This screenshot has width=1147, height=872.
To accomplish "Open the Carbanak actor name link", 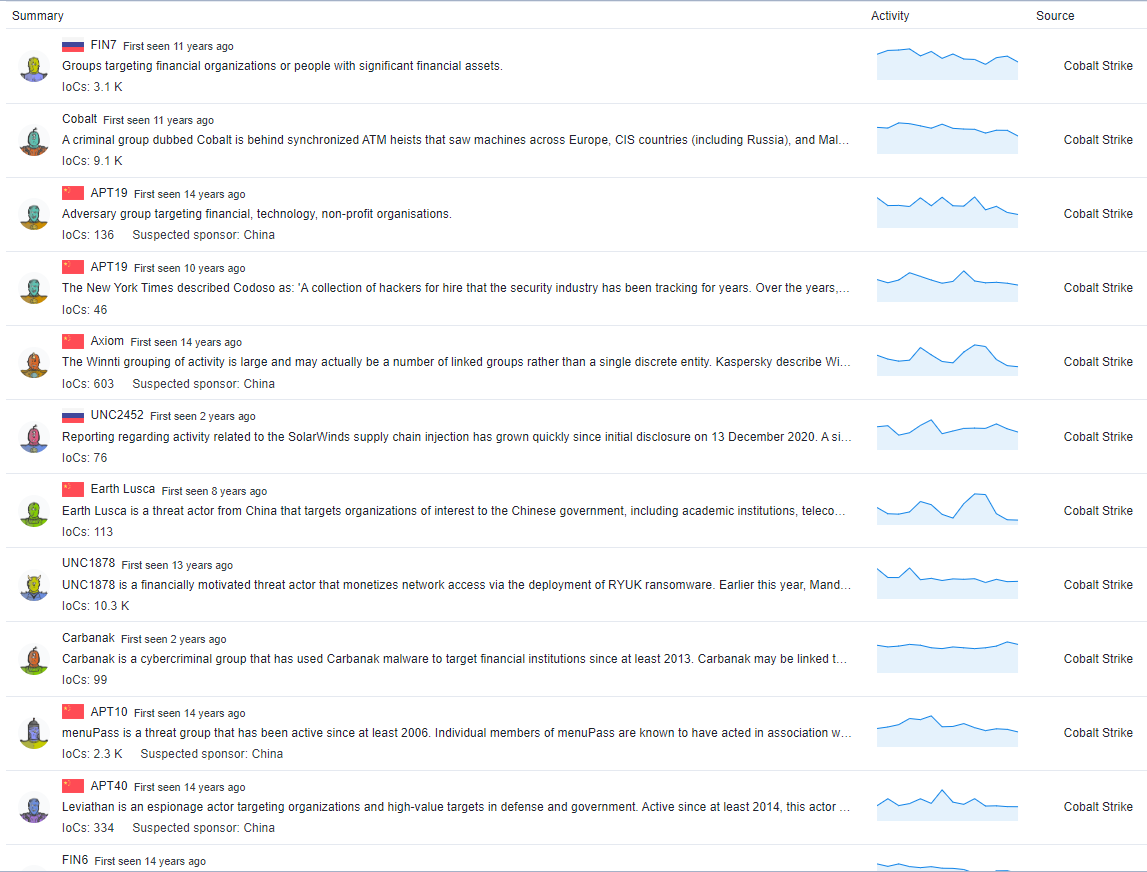I will [88, 638].
